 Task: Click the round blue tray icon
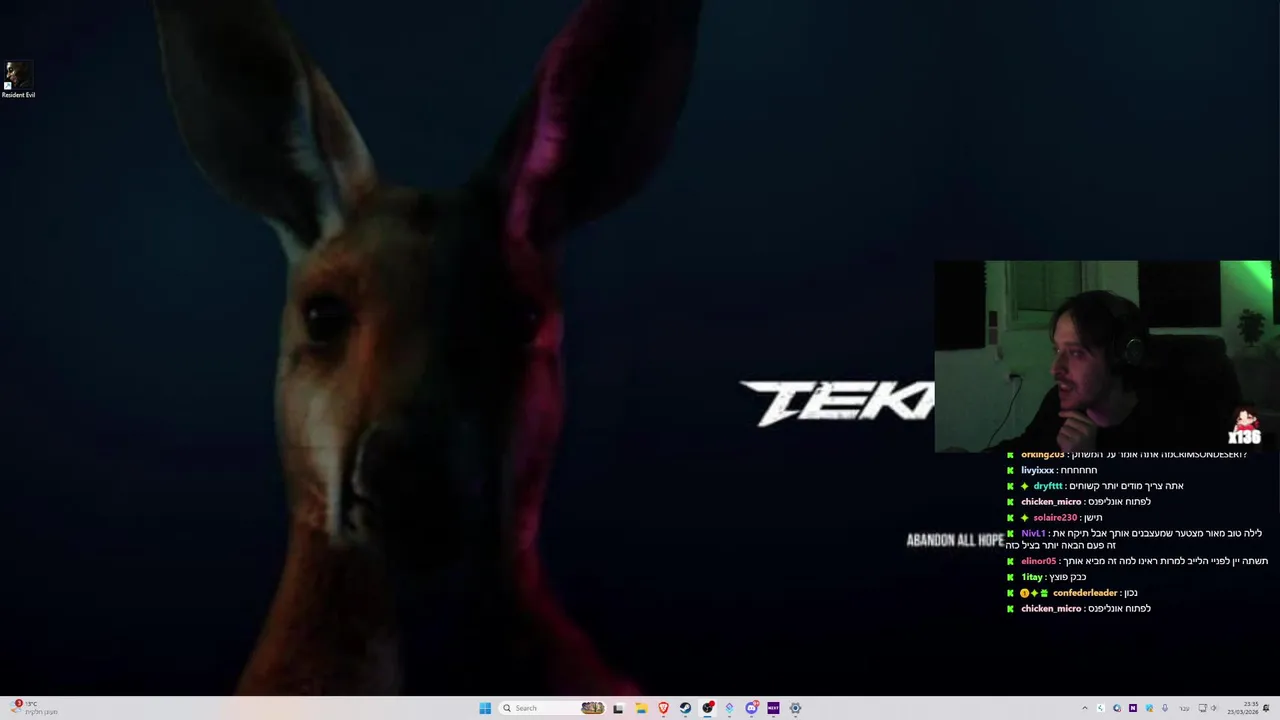pos(1117,708)
